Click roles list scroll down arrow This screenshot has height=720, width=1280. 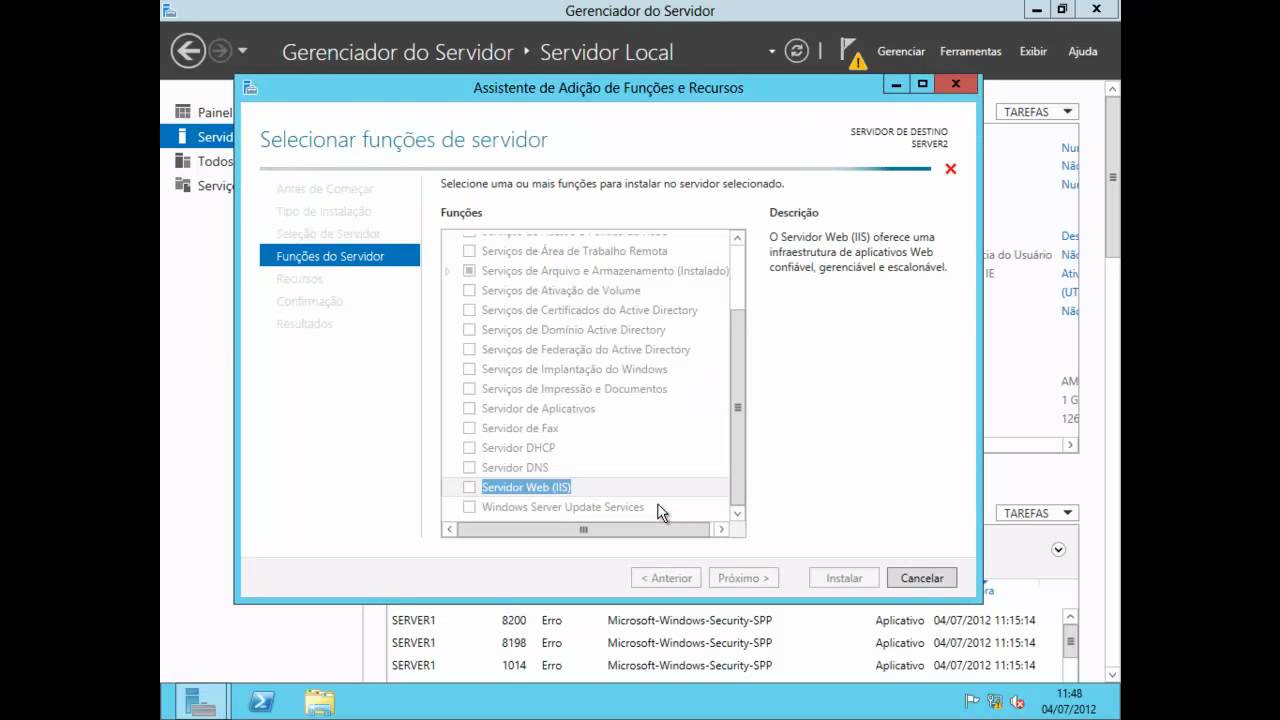[x=738, y=513]
